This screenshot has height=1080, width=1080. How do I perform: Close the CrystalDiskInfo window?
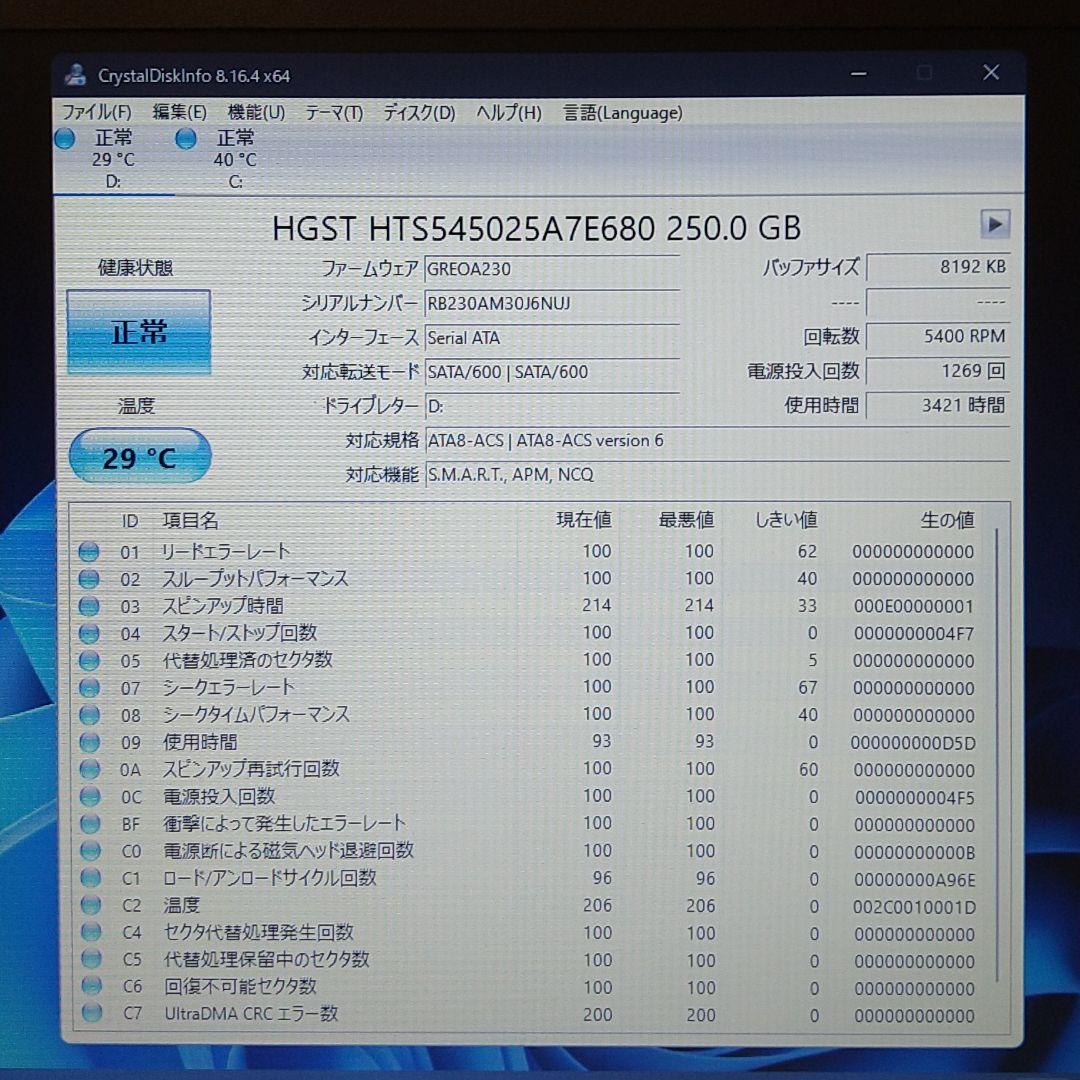pos(991,72)
